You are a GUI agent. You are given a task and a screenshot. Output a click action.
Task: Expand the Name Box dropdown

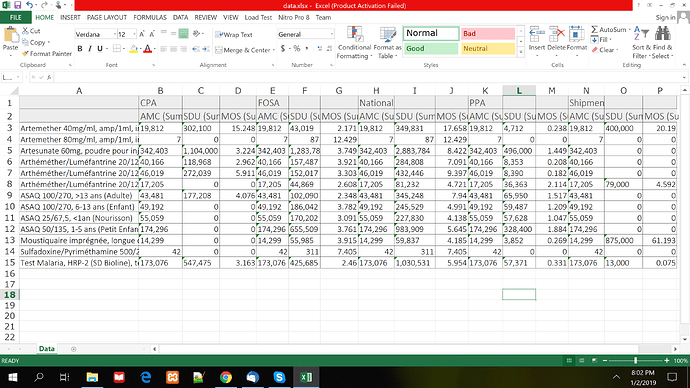18,77
